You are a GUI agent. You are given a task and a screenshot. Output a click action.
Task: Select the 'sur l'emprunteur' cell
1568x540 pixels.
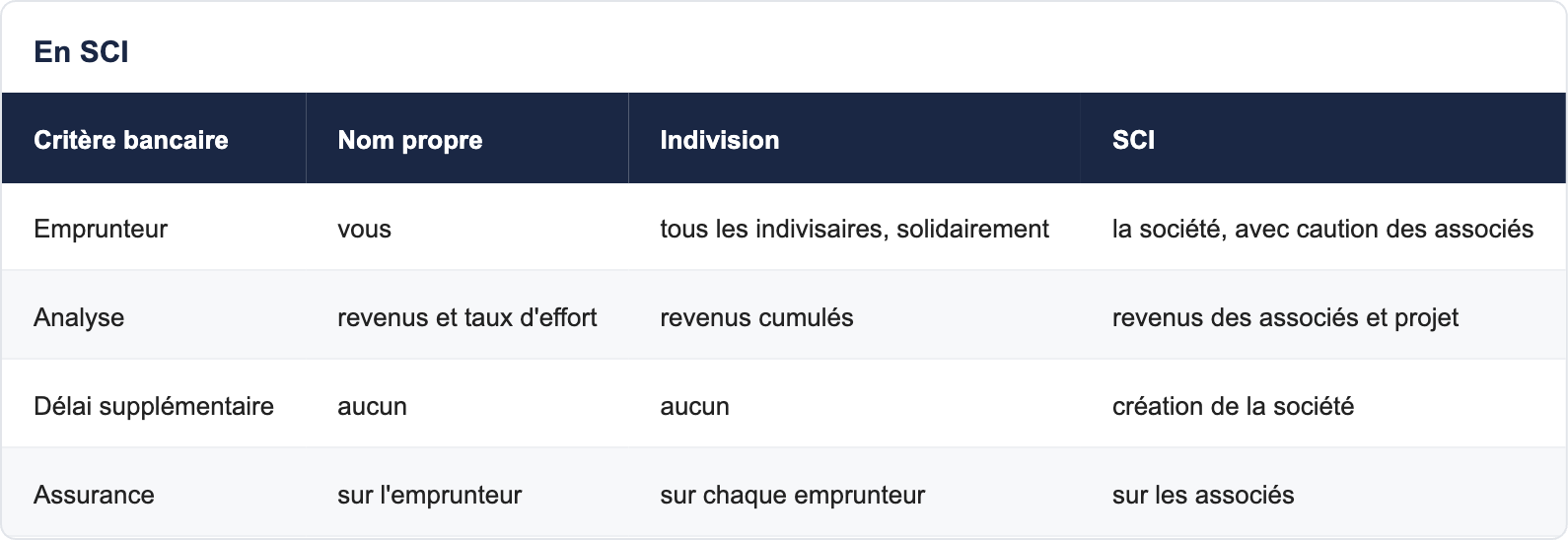[429, 495]
